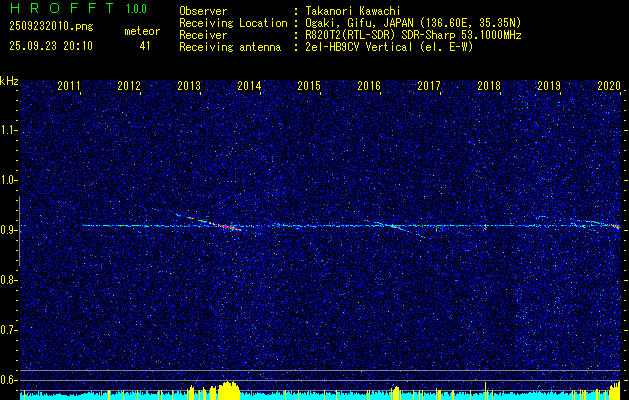The image size is (629, 400).
Task: Click time marker 2018
Action: coord(489,85)
